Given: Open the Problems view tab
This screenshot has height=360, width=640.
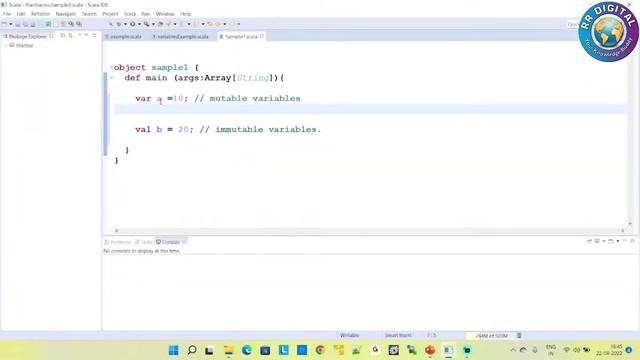Looking at the screenshot, I should [118, 242].
